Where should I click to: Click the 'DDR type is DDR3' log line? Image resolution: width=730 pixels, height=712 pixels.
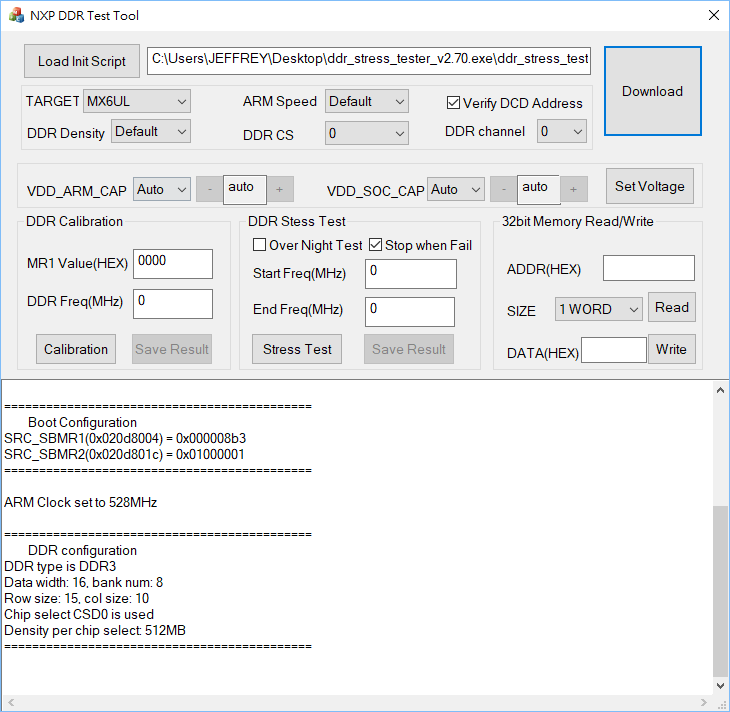[60, 566]
